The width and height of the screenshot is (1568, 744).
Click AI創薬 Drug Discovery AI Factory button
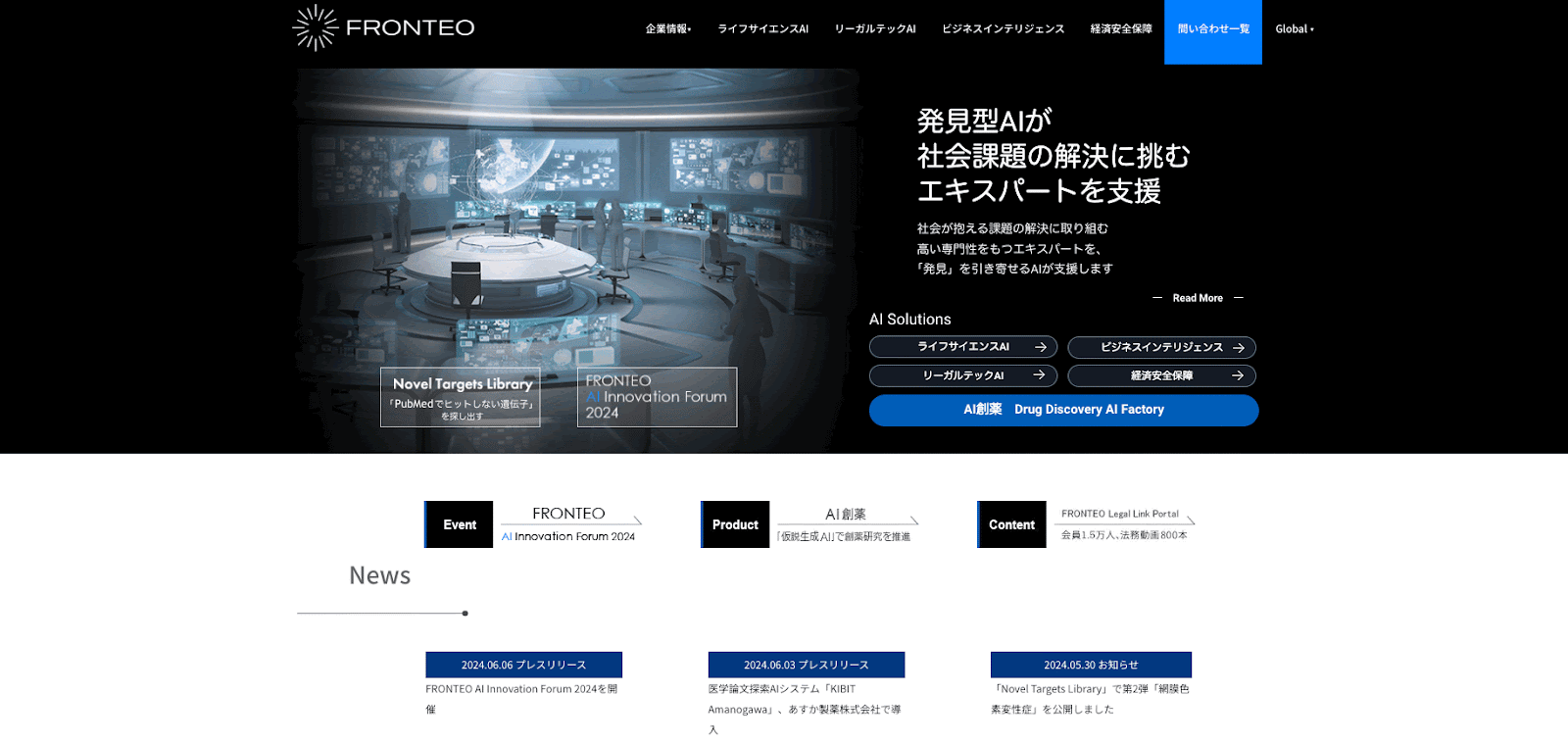click(x=1063, y=410)
